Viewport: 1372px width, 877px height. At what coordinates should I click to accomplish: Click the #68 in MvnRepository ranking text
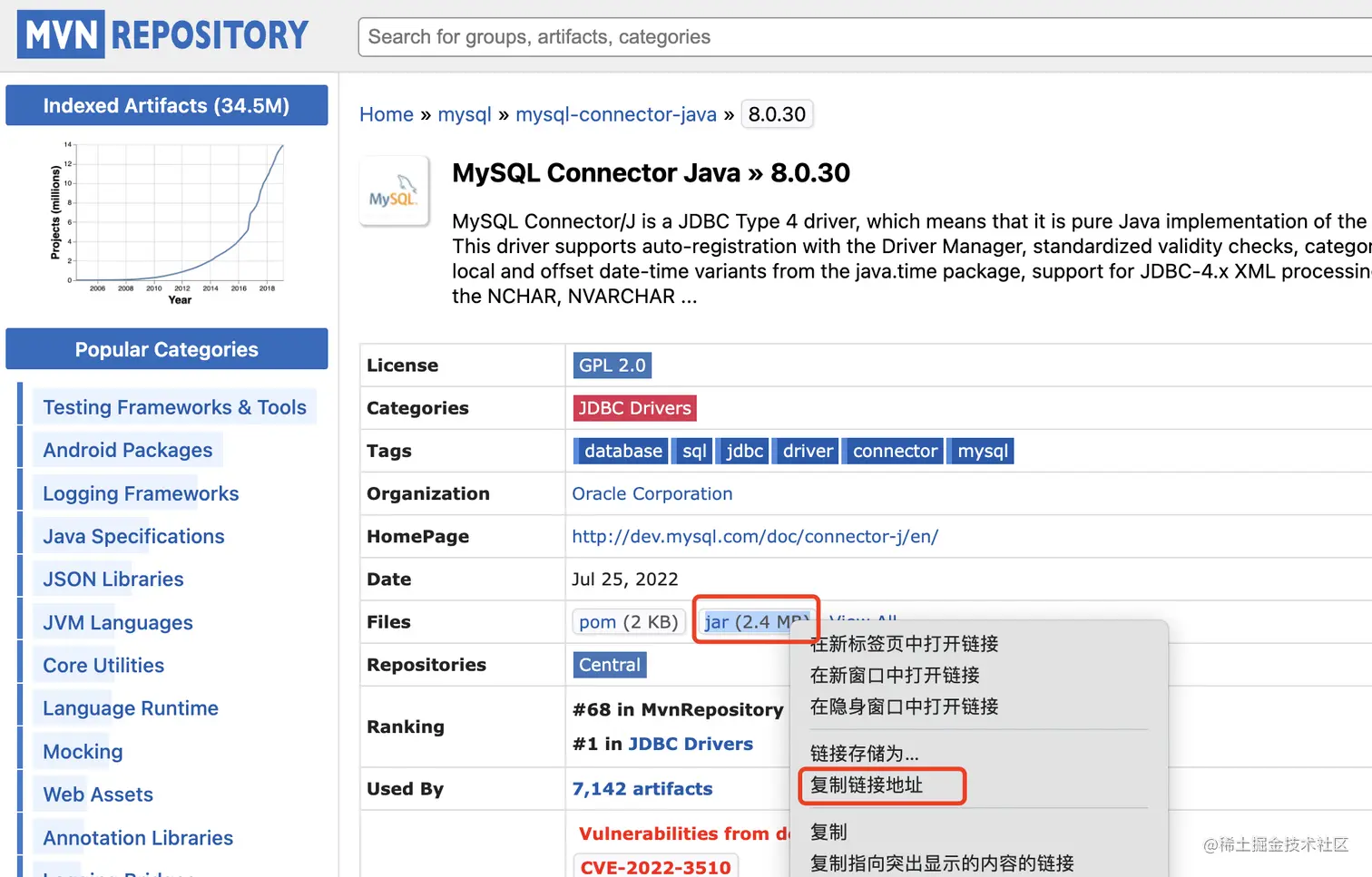pos(678,709)
